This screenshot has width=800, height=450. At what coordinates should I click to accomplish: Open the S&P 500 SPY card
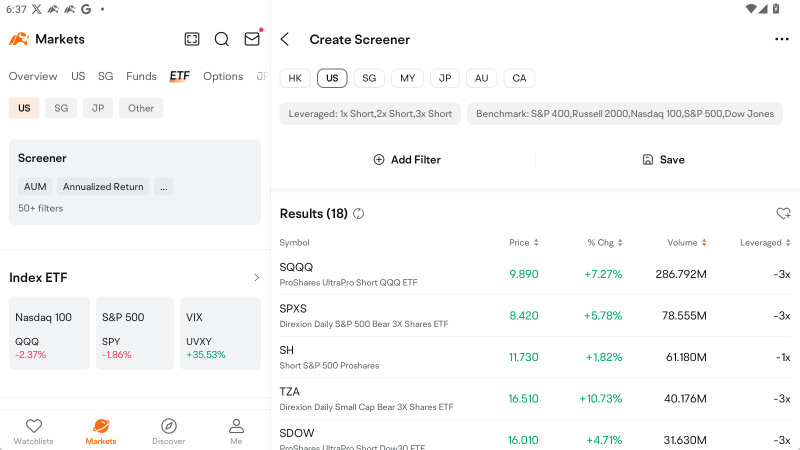click(135, 334)
